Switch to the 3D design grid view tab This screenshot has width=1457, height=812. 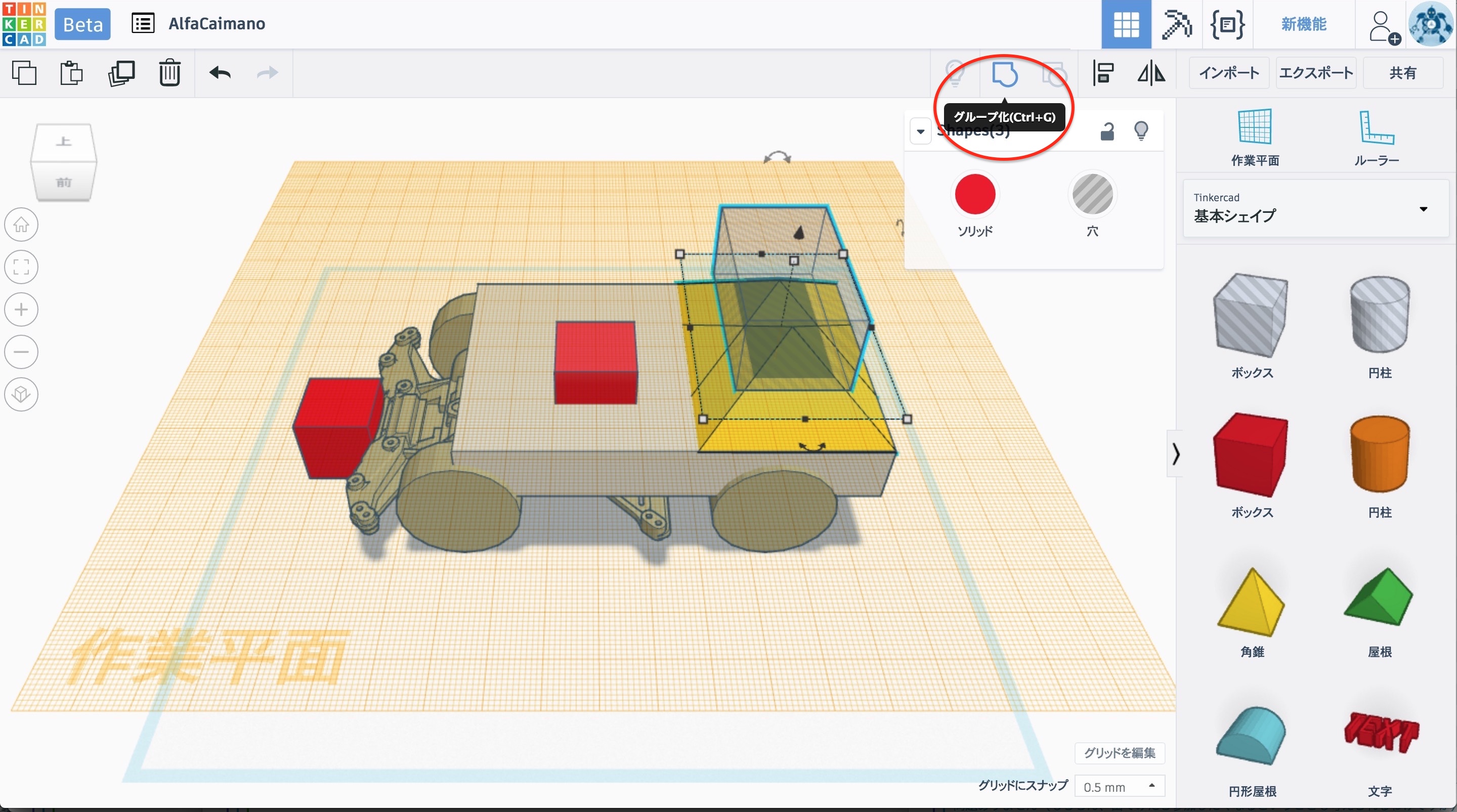[1126, 24]
